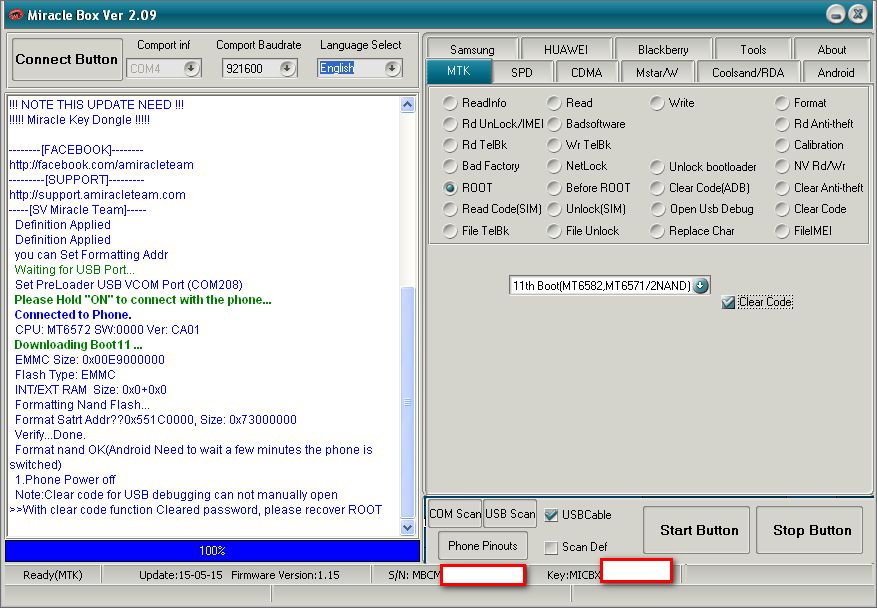Open Phone Pinouts
Viewport: 877px width, 608px height.
(x=482, y=545)
